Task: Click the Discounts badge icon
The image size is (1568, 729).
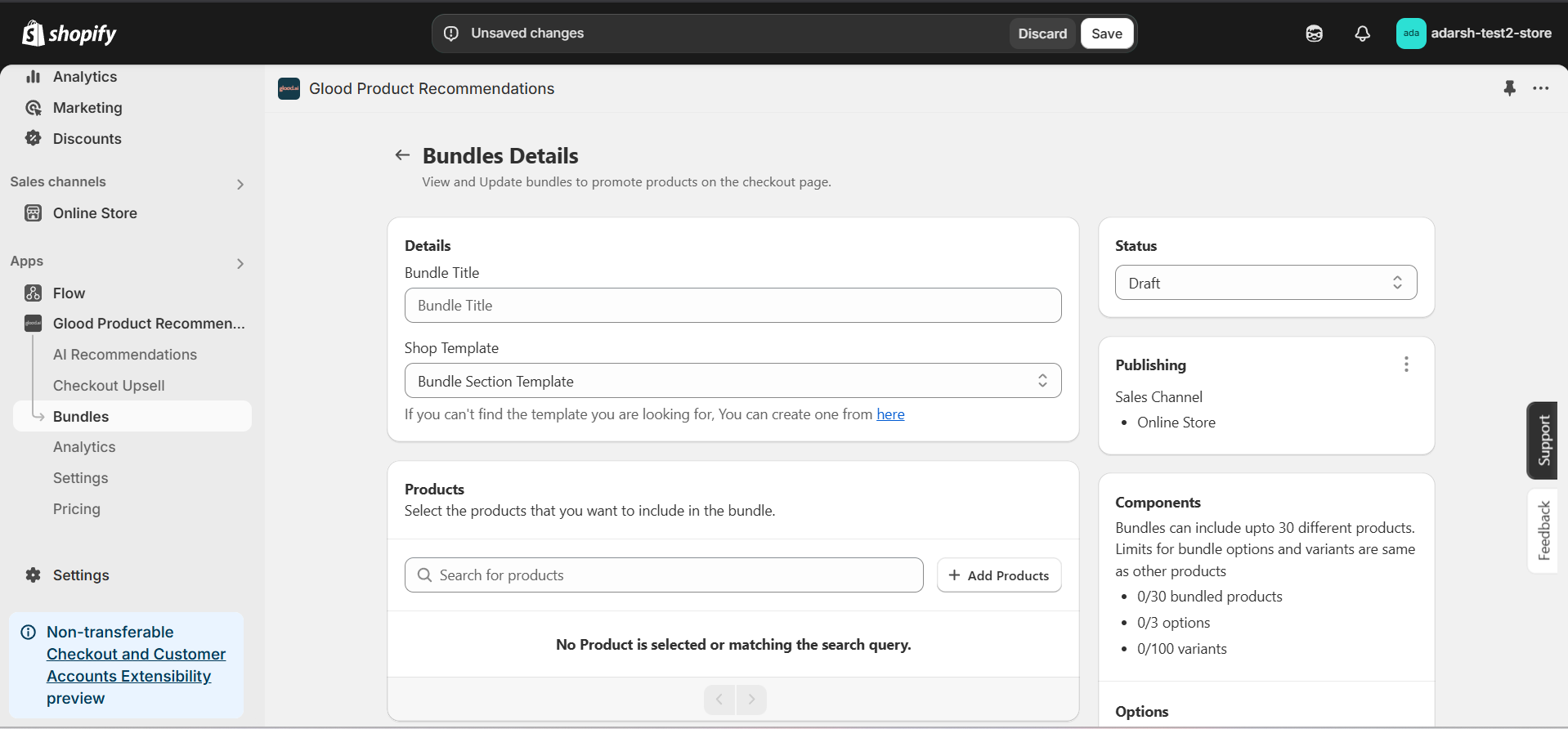Action: coord(33,138)
